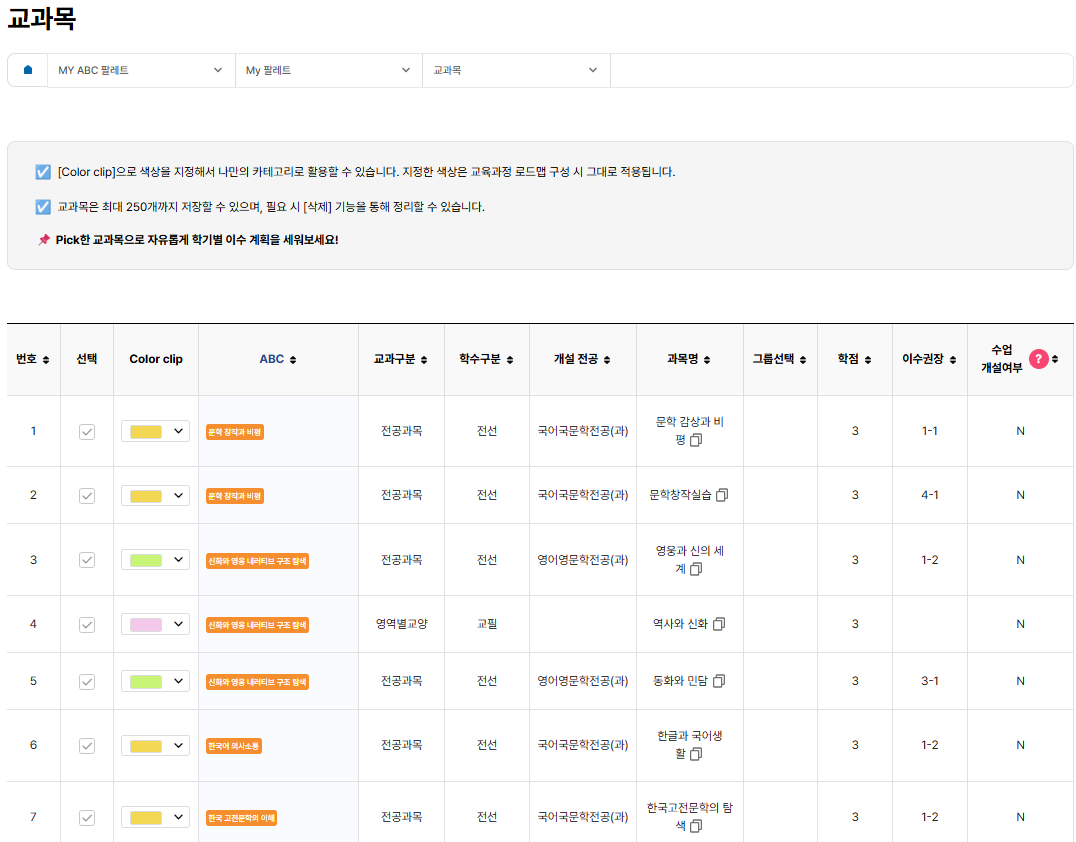
Task: Click the 한국 고전문학의 이해 tag in row 7
Action: [x=241, y=818]
